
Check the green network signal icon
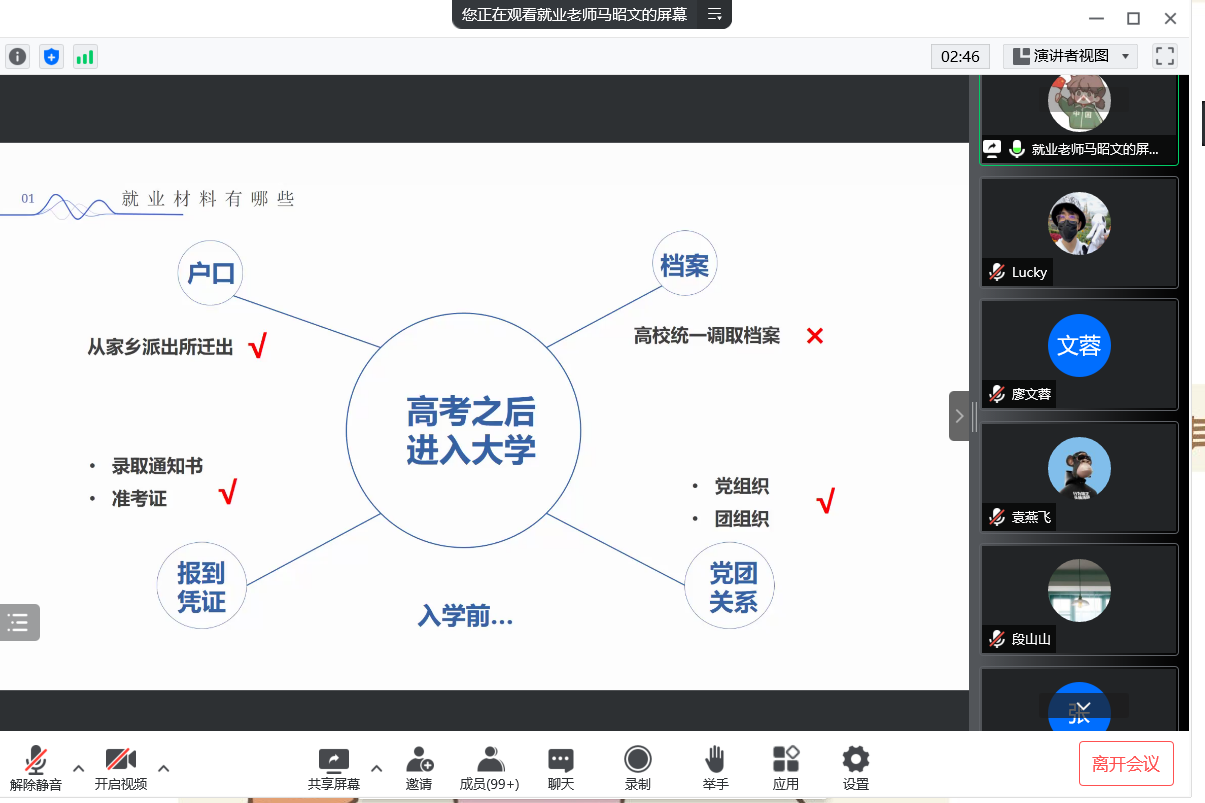click(85, 57)
